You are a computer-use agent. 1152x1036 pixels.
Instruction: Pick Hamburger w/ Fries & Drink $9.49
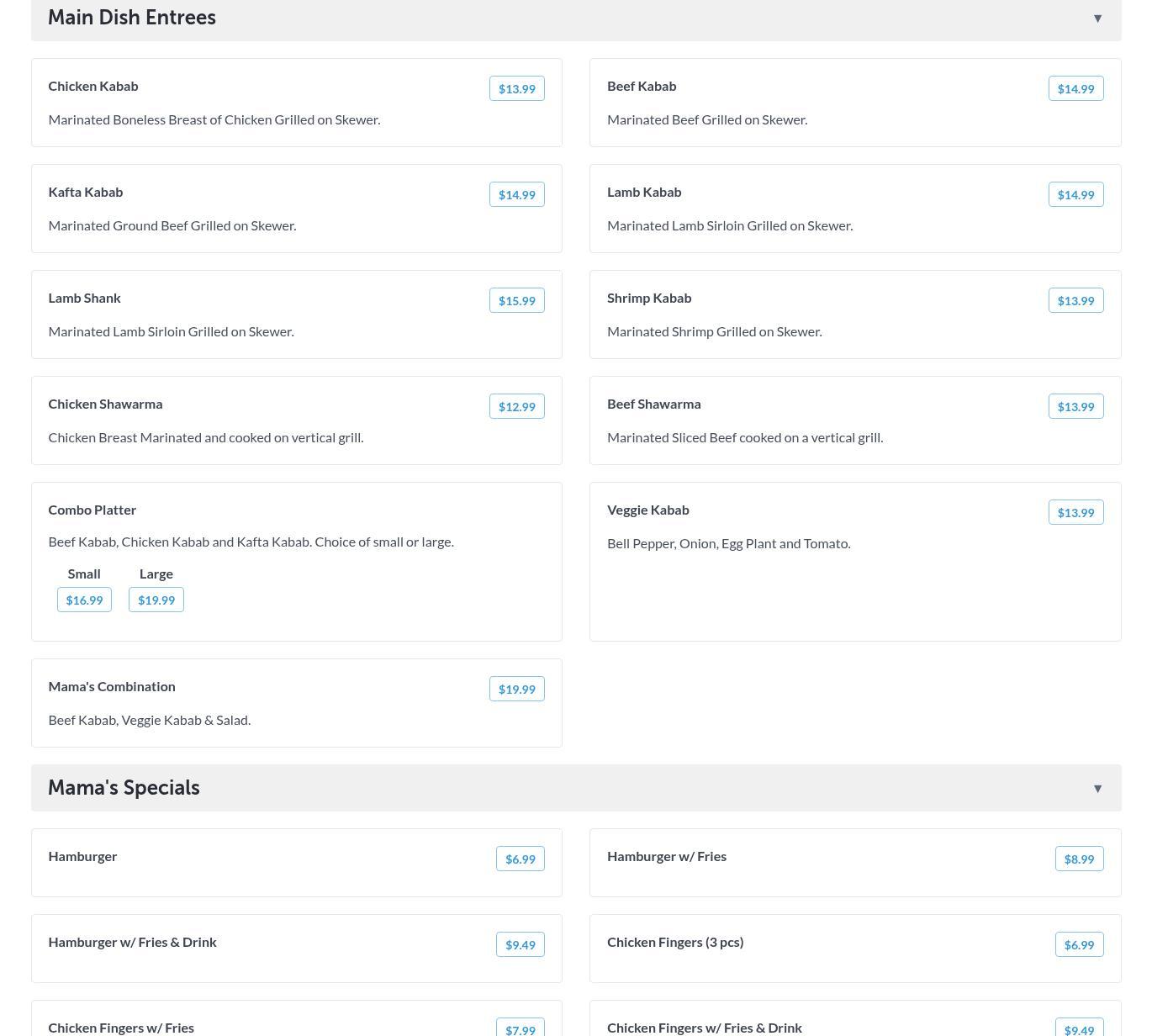click(520, 945)
